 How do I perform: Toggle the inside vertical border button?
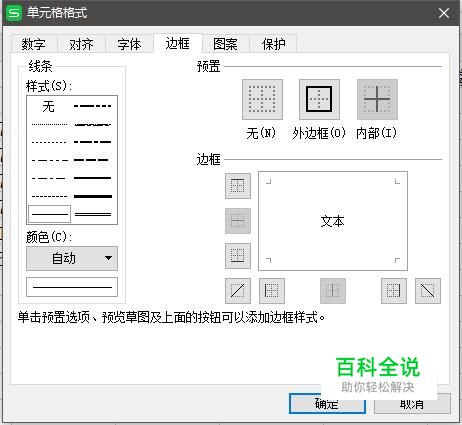click(x=333, y=291)
